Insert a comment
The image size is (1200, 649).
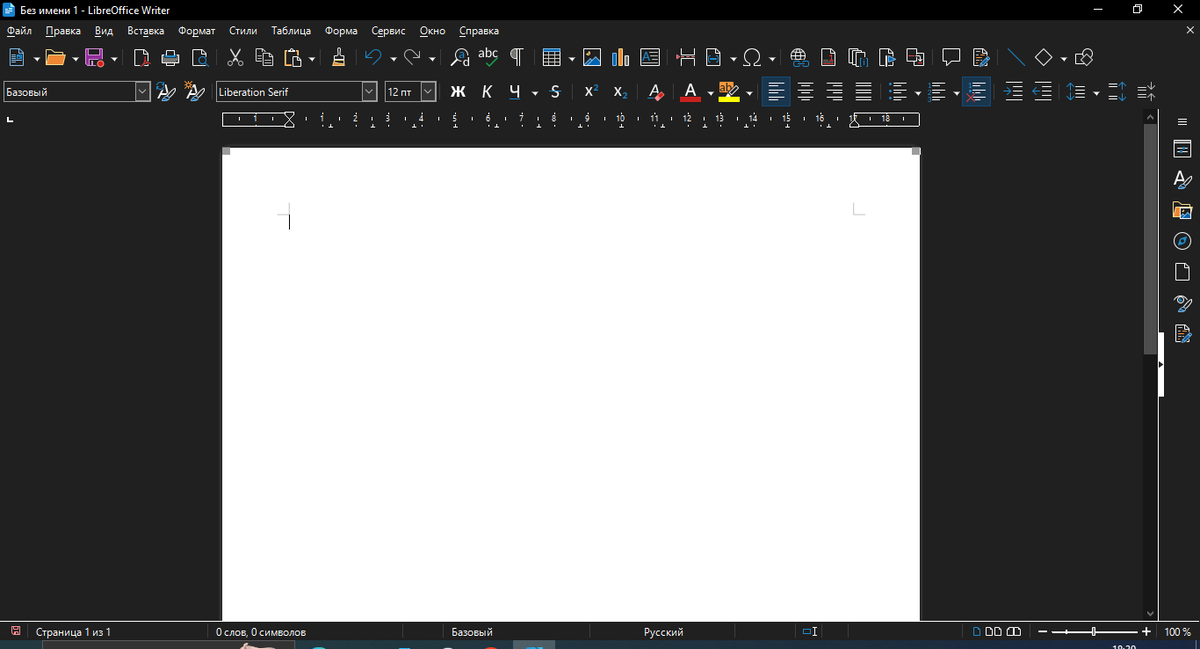[x=951, y=58]
